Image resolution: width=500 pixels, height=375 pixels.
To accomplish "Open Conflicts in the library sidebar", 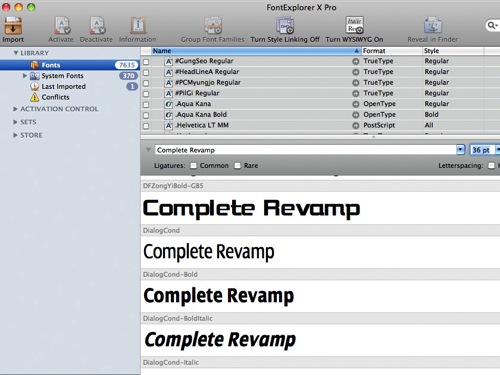I will point(55,97).
